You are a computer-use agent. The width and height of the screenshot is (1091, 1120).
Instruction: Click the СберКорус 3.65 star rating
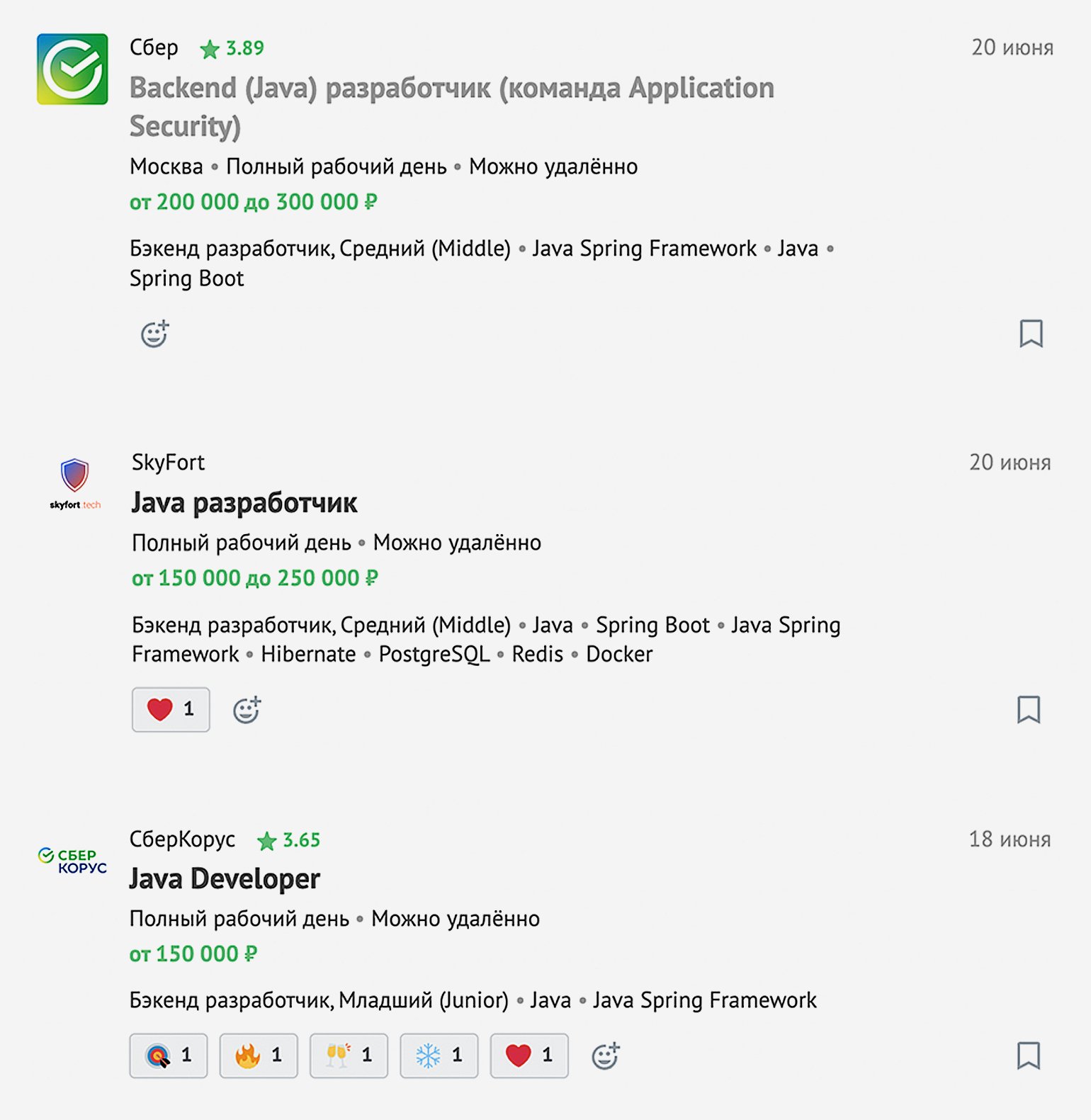pyautogui.click(x=289, y=840)
